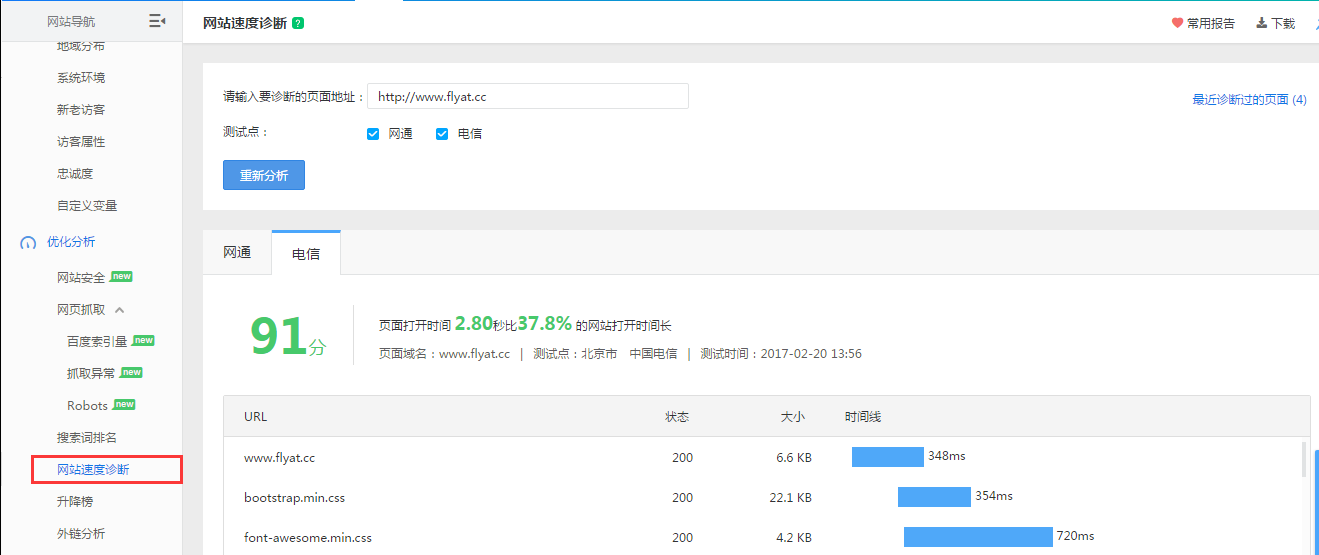Open 升降榜 in the sidebar
The width and height of the screenshot is (1319, 555).
pos(75,502)
